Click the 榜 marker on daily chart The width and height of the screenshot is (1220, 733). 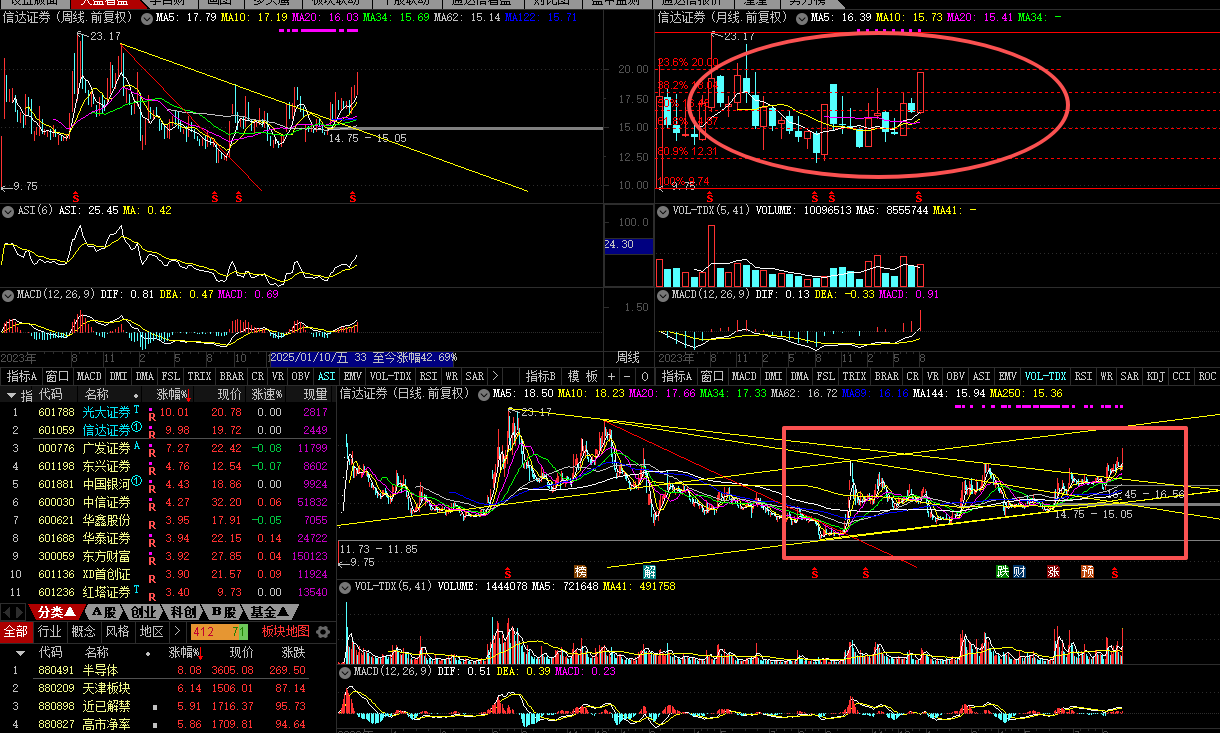coord(580,572)
